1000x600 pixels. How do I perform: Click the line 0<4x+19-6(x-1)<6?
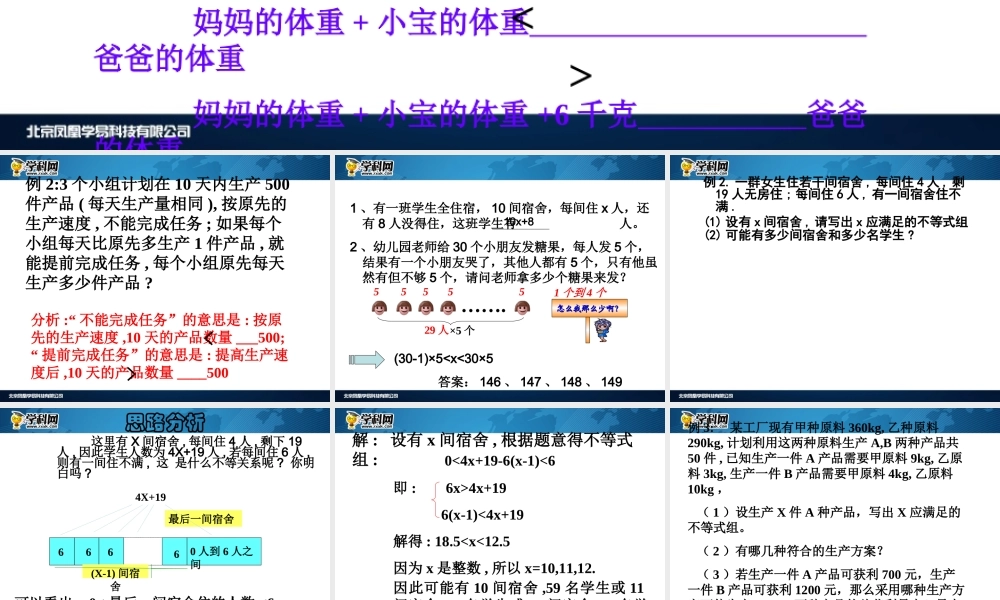point(499,461)
